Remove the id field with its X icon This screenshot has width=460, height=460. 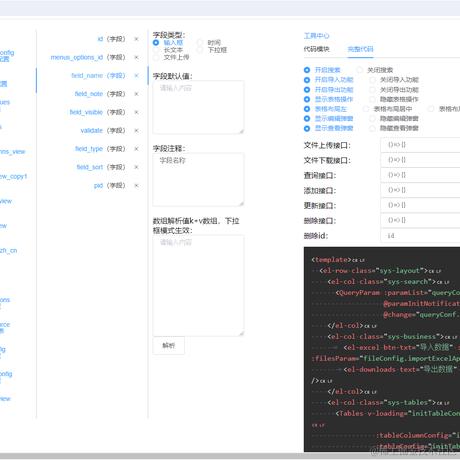coord(136,39)
